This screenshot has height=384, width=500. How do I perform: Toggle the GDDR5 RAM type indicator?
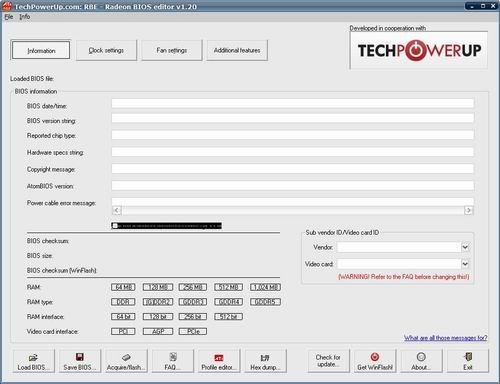point(265,302)
